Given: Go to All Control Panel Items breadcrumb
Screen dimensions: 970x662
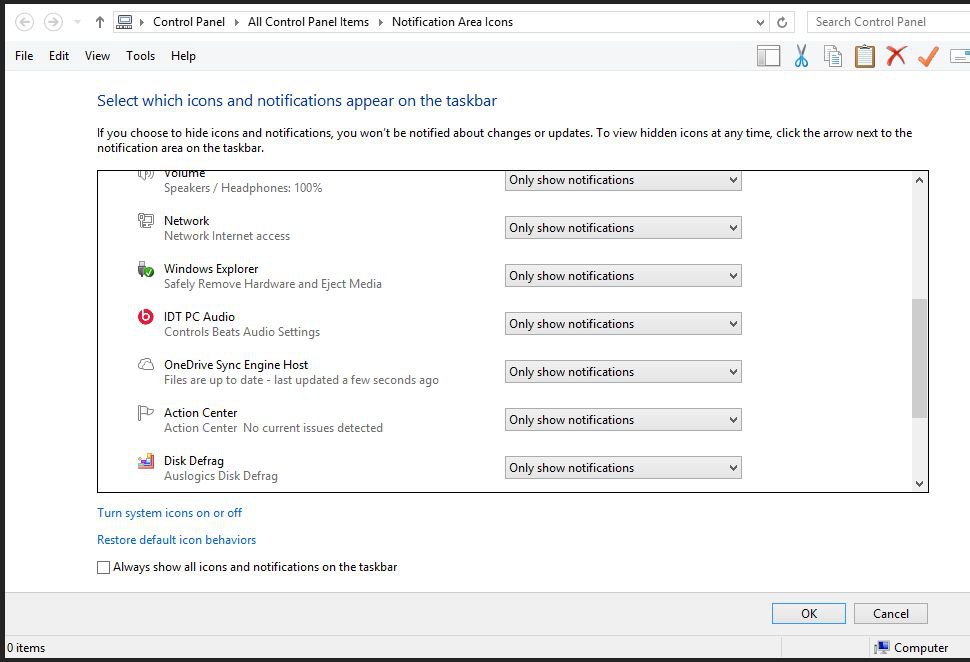Looking at the screenshot, I should pos(308,22).
